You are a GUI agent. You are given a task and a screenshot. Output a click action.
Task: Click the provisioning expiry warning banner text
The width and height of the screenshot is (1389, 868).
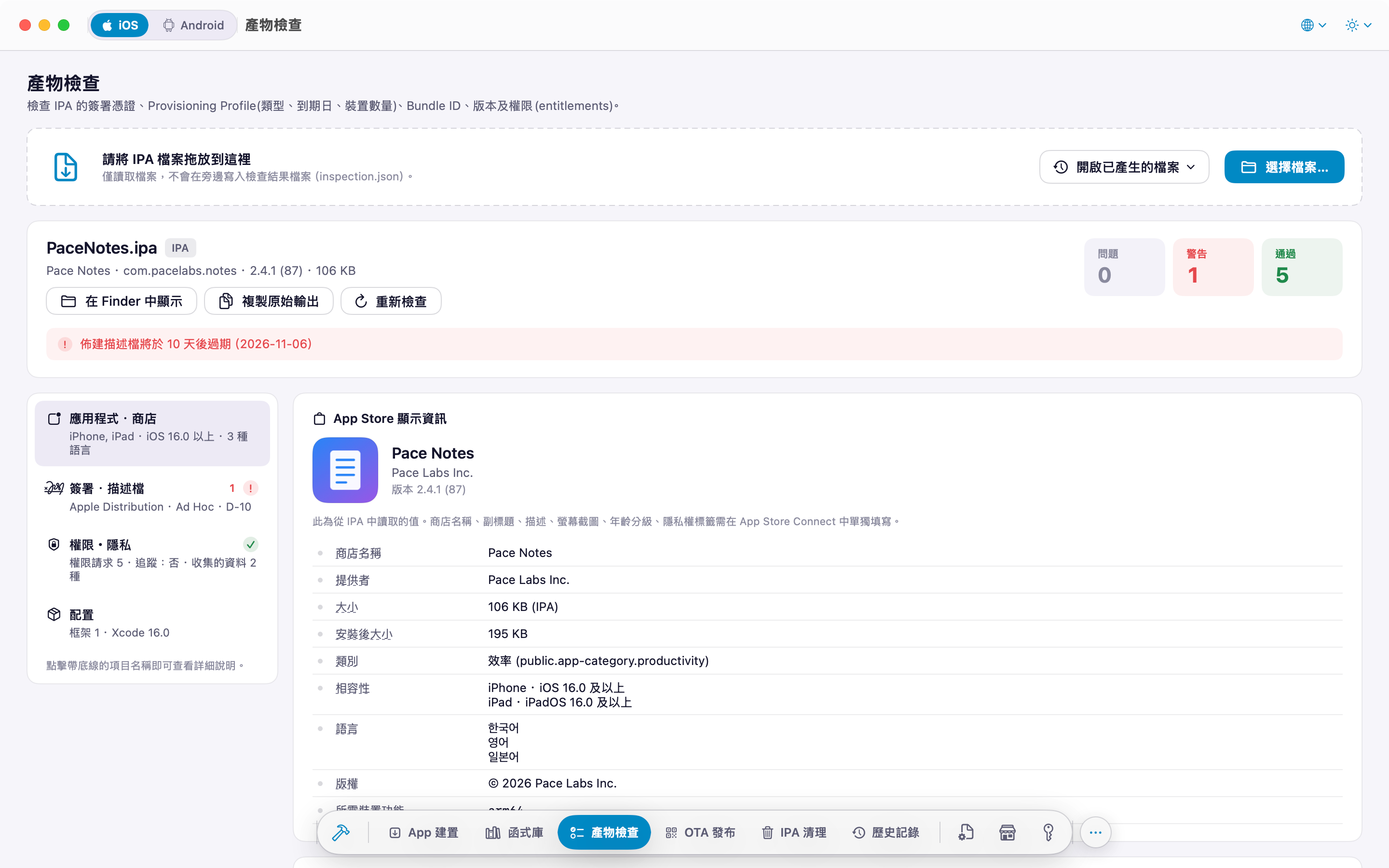196,344
